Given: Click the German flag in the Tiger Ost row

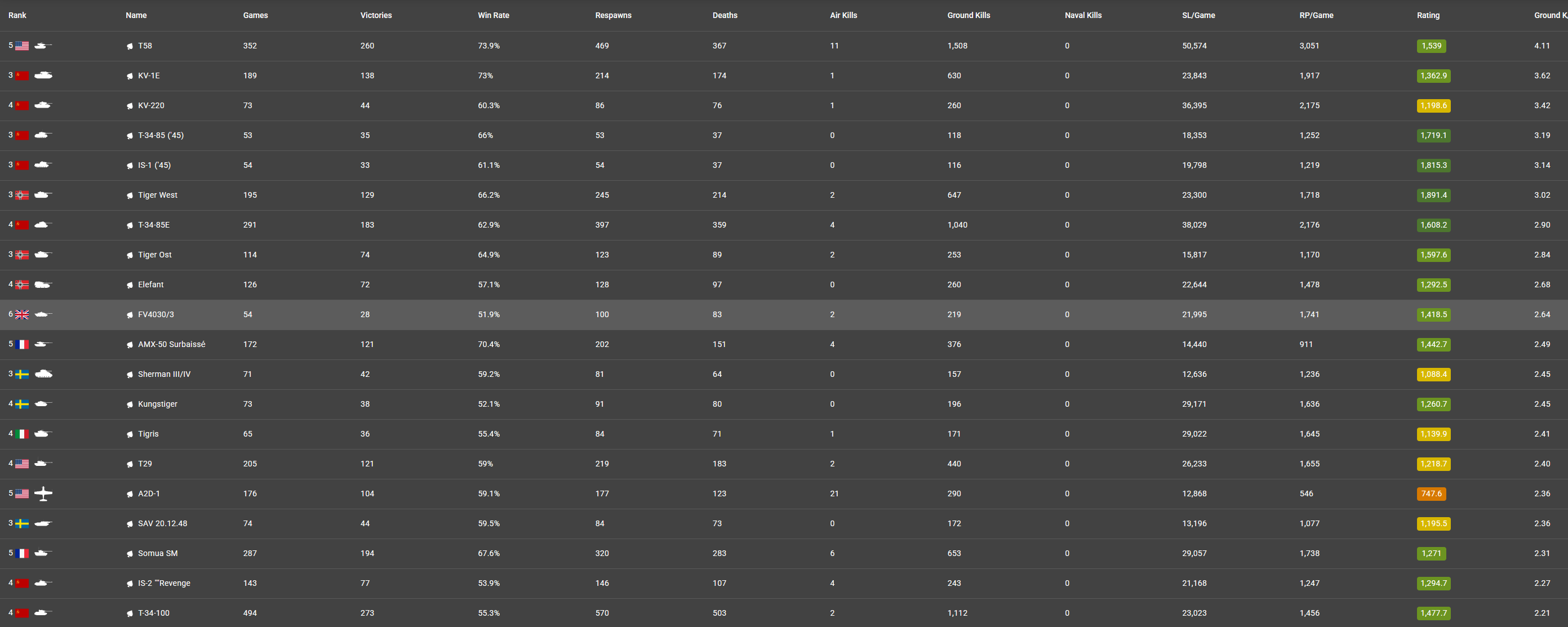Looking at the screenshot, I should [x=22, y=255].
